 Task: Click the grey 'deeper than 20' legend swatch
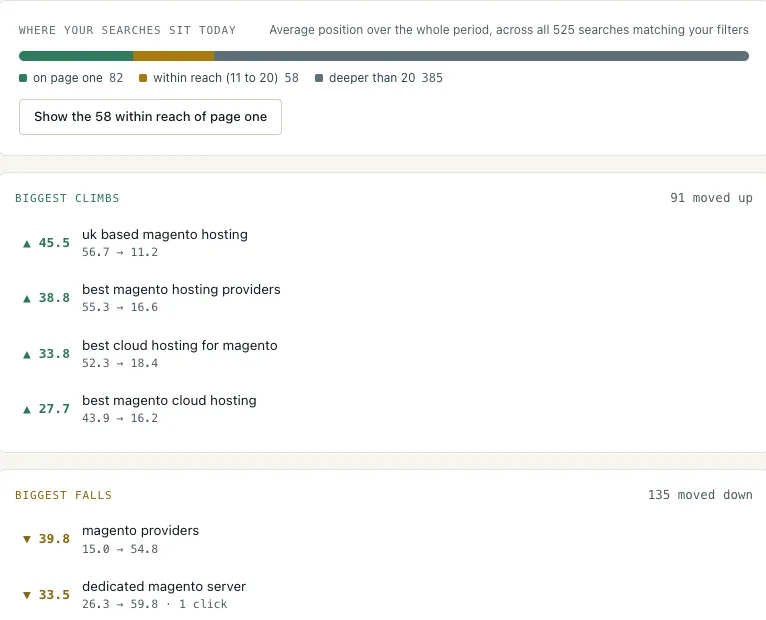(x=319, y=78)
